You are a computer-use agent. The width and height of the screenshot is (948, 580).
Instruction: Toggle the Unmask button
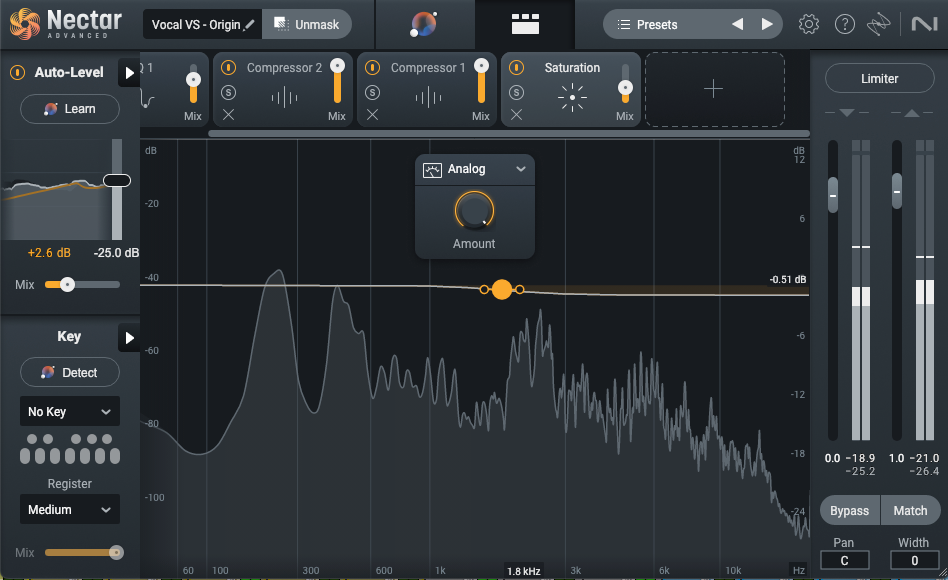pyautogui.click(x=307, y=24)
